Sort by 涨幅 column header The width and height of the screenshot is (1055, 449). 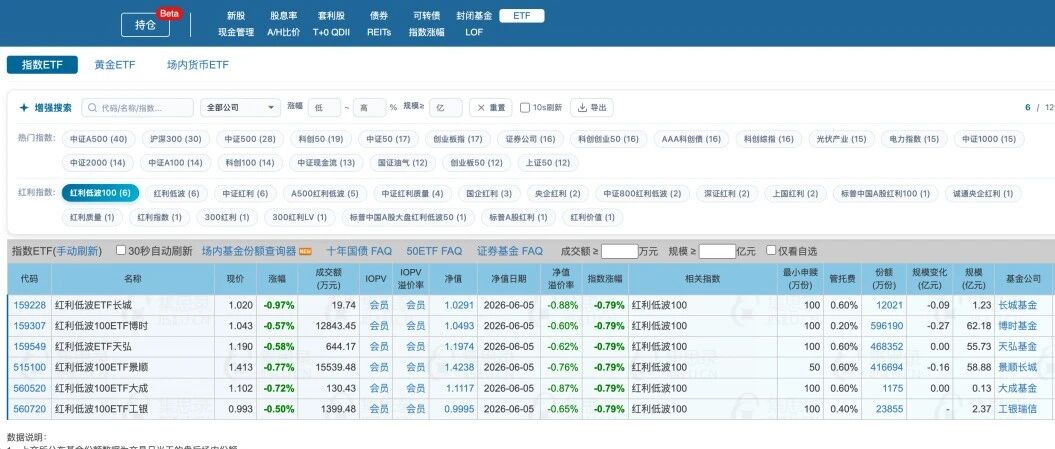click(x=277, y=278)
